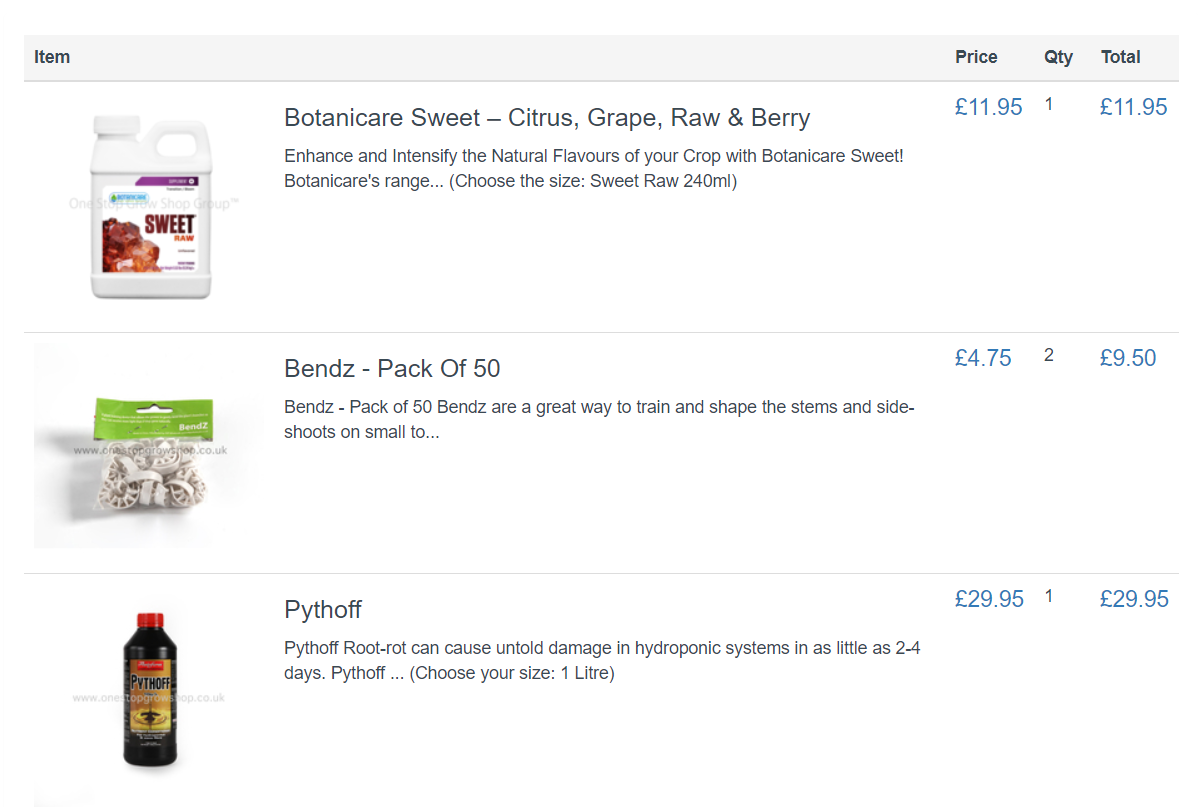Screen dimensions: 1198x807
Task: Open the Botanicare Sweet product title link
Action: pyautogui.click(x=546, y=118)
